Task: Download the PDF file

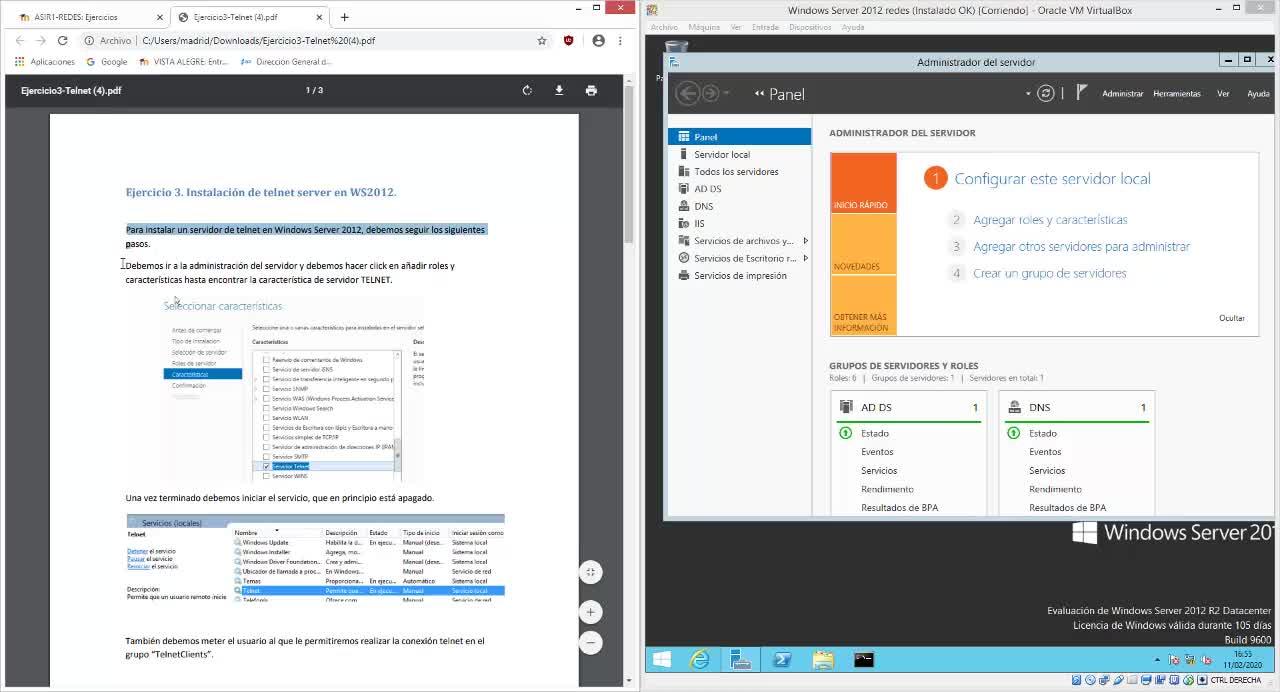Action: coord(559,90)
